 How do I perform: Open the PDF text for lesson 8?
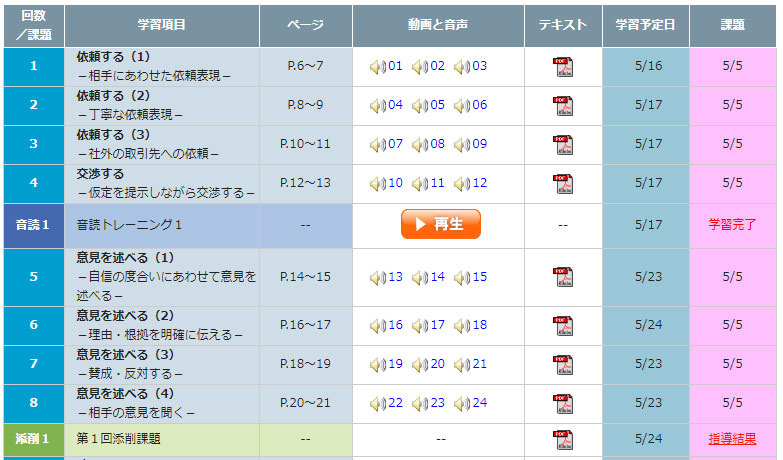(x=563, y=404)
